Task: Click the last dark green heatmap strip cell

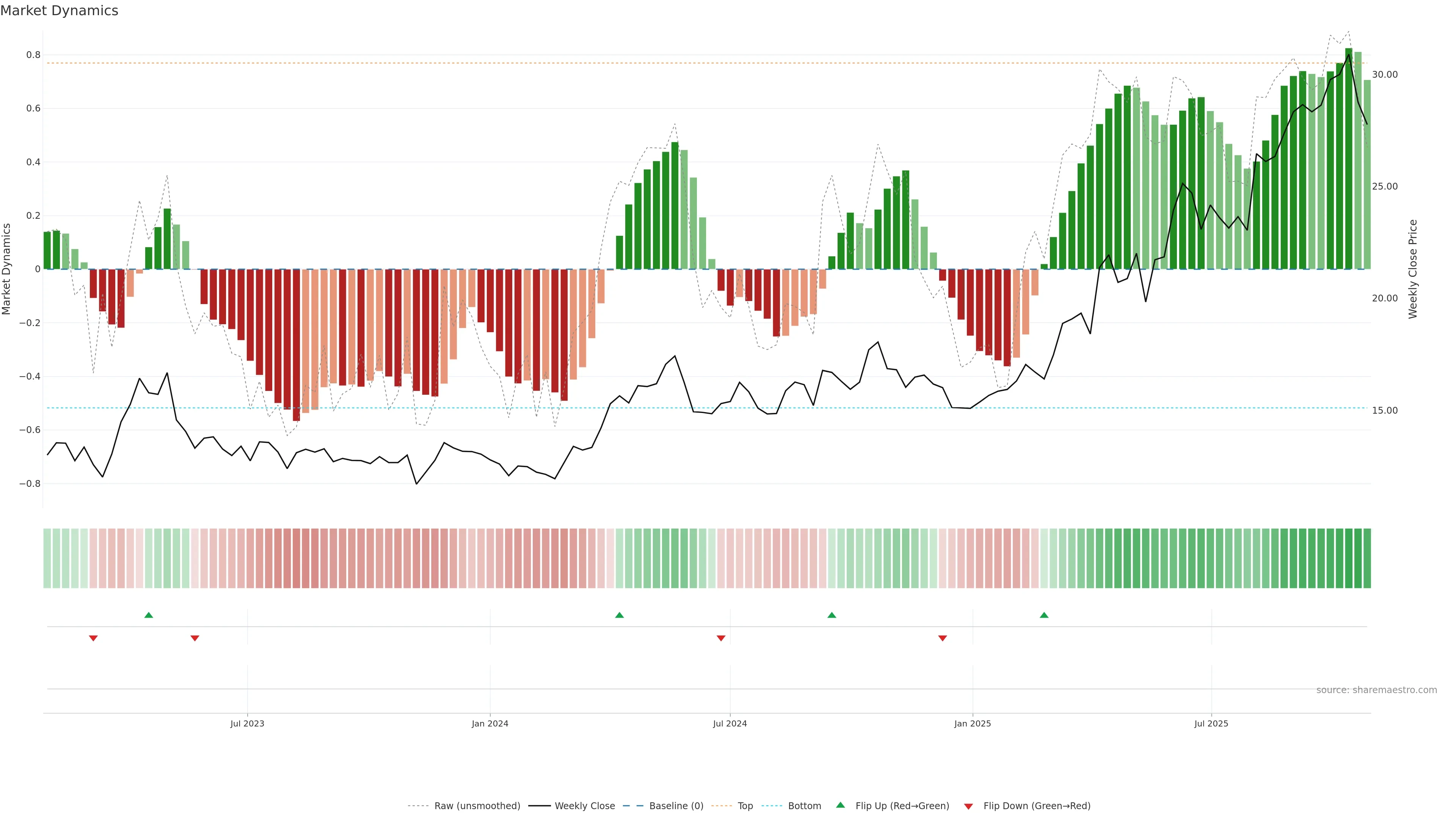Action: click(1367, 558)
